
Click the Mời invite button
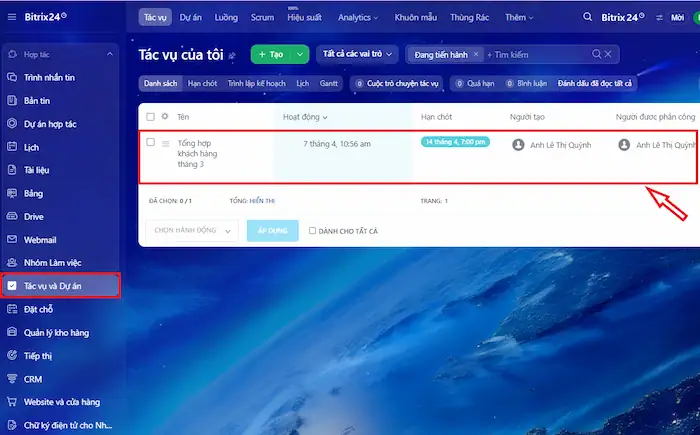[677, 17]
